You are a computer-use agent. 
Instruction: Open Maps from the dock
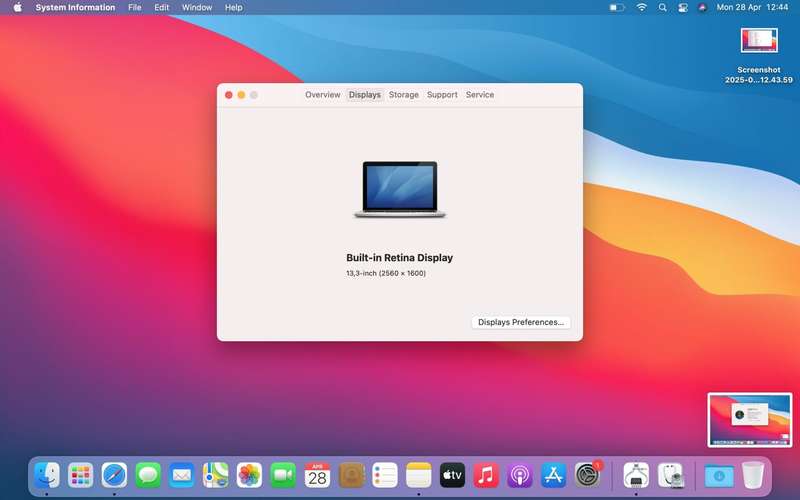tap(215, 476)
